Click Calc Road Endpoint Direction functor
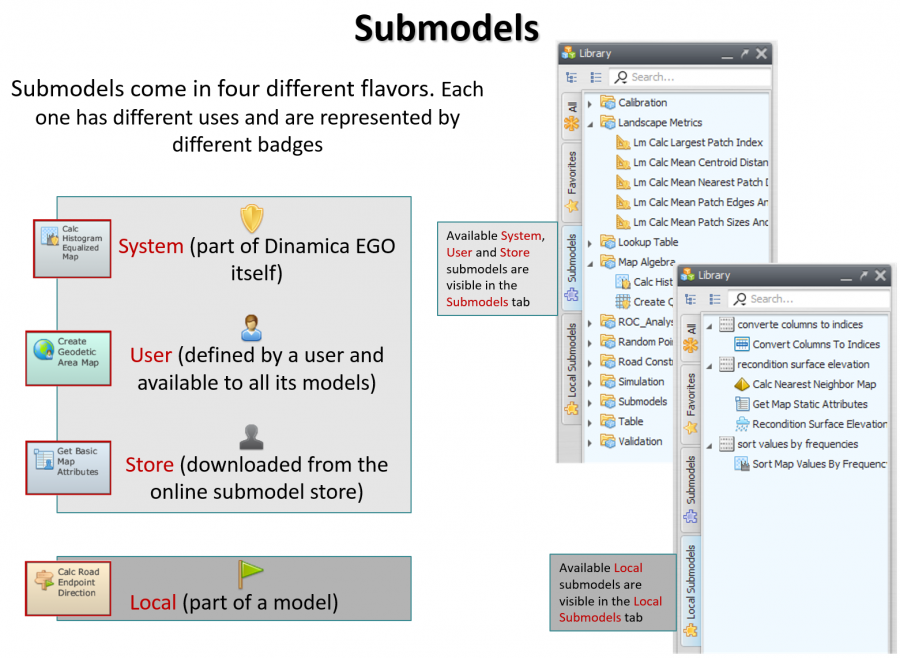Image resolution: width=900 pixels, height=658 pixels. click(67, 587)
